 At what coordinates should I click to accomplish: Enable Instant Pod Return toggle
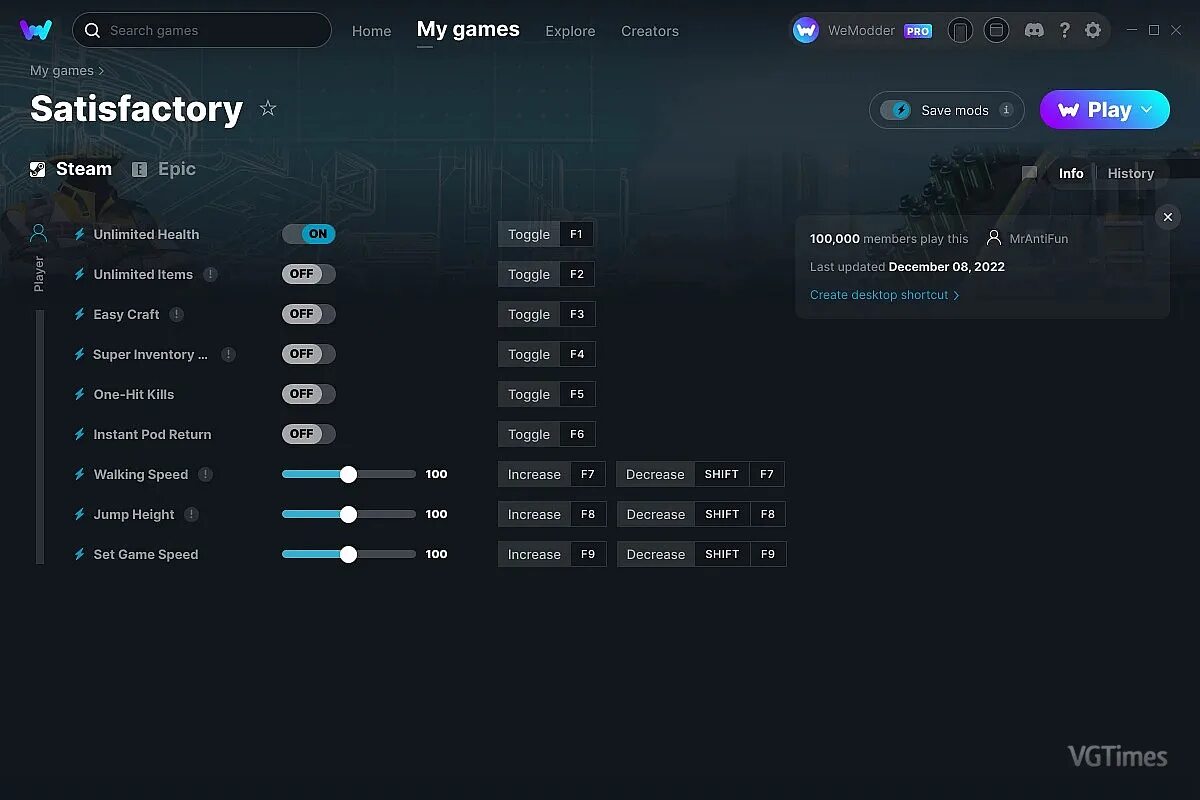(308, 434)
